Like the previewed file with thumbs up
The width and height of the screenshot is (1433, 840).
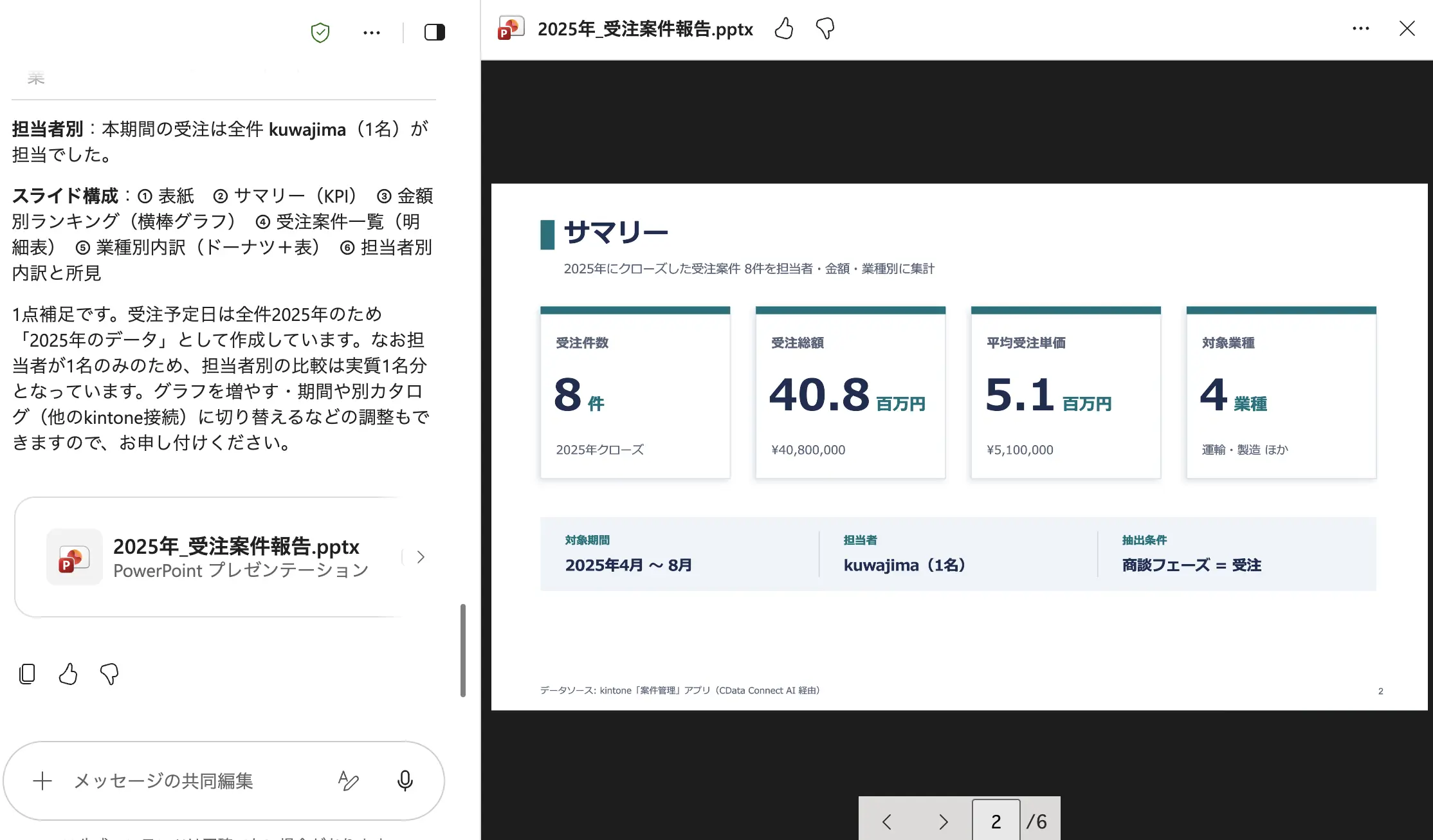point(784,28)
